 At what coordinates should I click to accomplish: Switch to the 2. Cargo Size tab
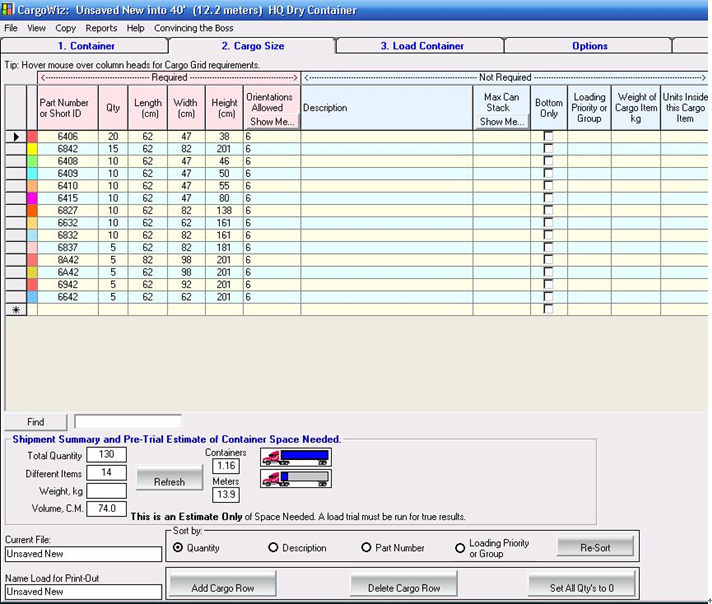pyautogui.click(x=252, y=46)
